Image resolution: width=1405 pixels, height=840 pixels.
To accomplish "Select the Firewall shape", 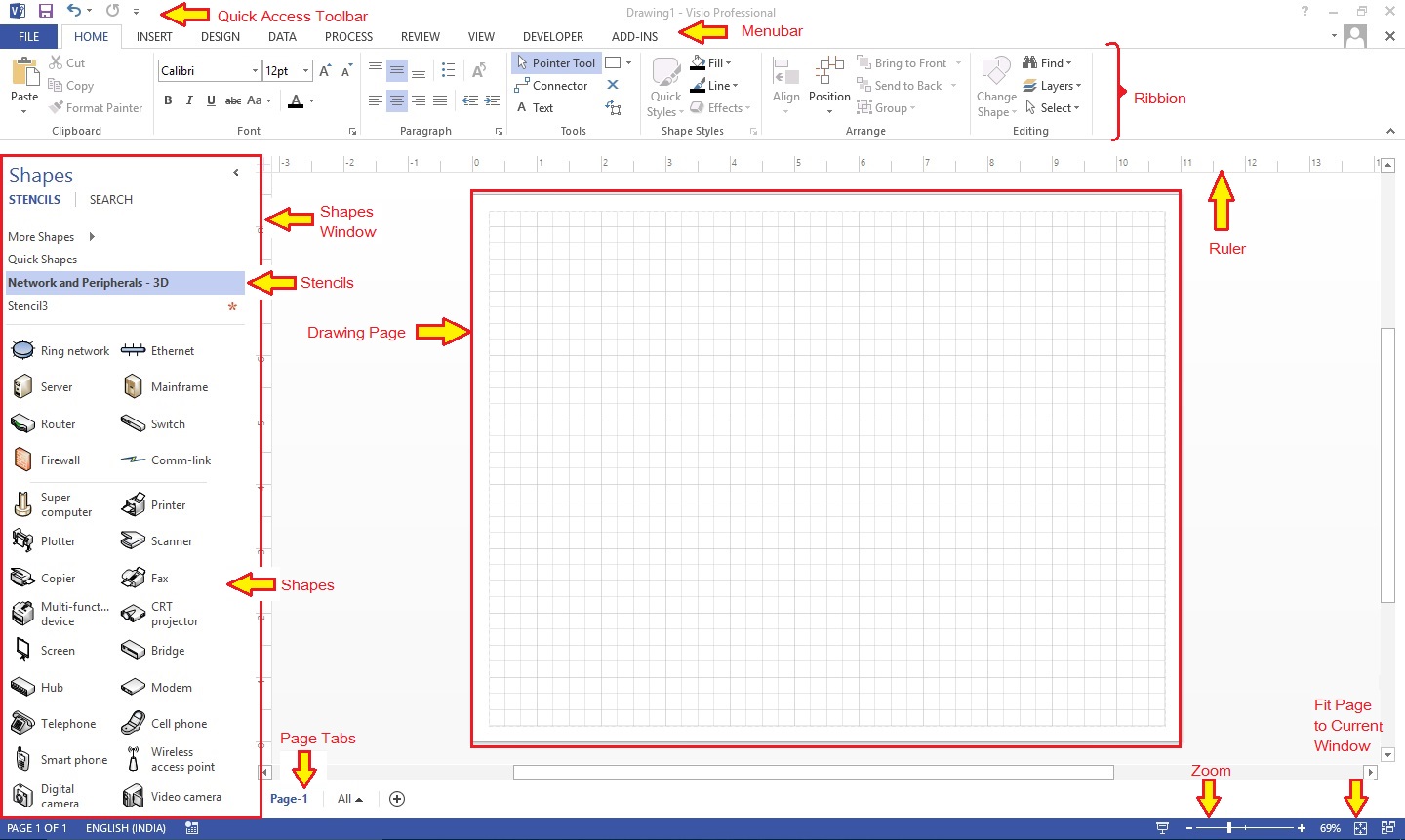I will pos(49,460).
